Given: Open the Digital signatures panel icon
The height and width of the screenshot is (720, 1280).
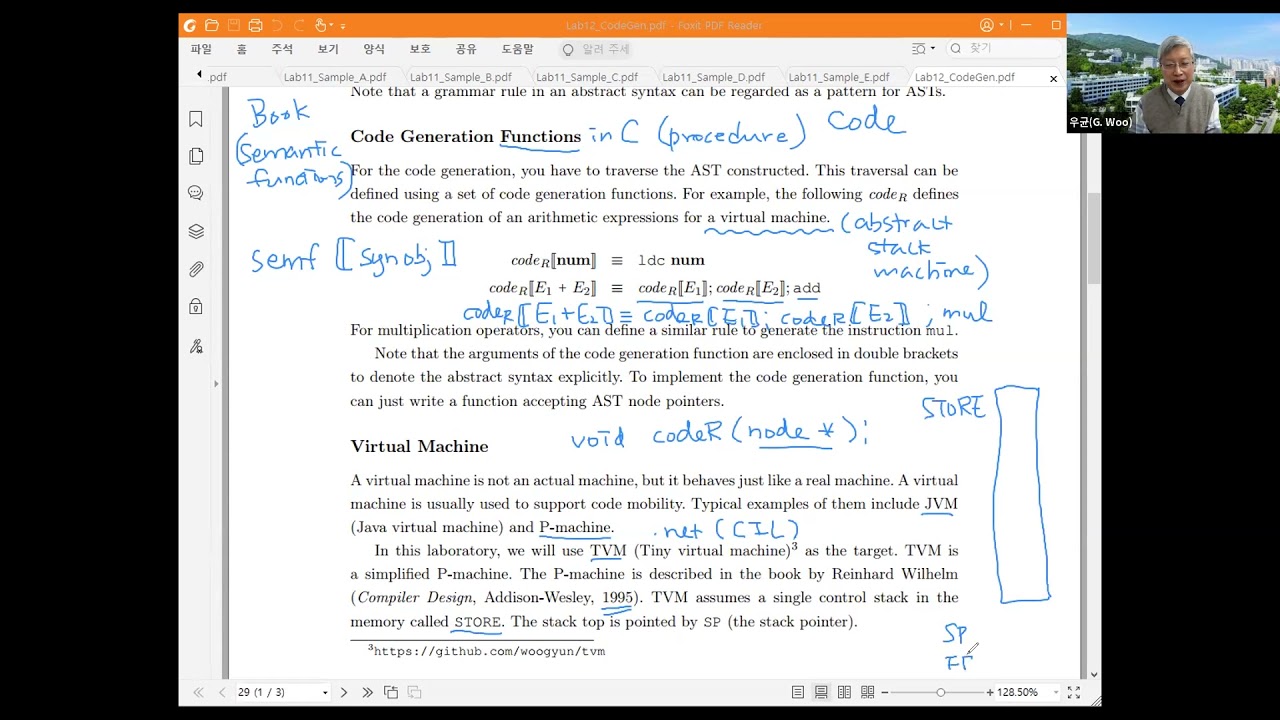Looking at the screenshot, I should coord(196,346).
